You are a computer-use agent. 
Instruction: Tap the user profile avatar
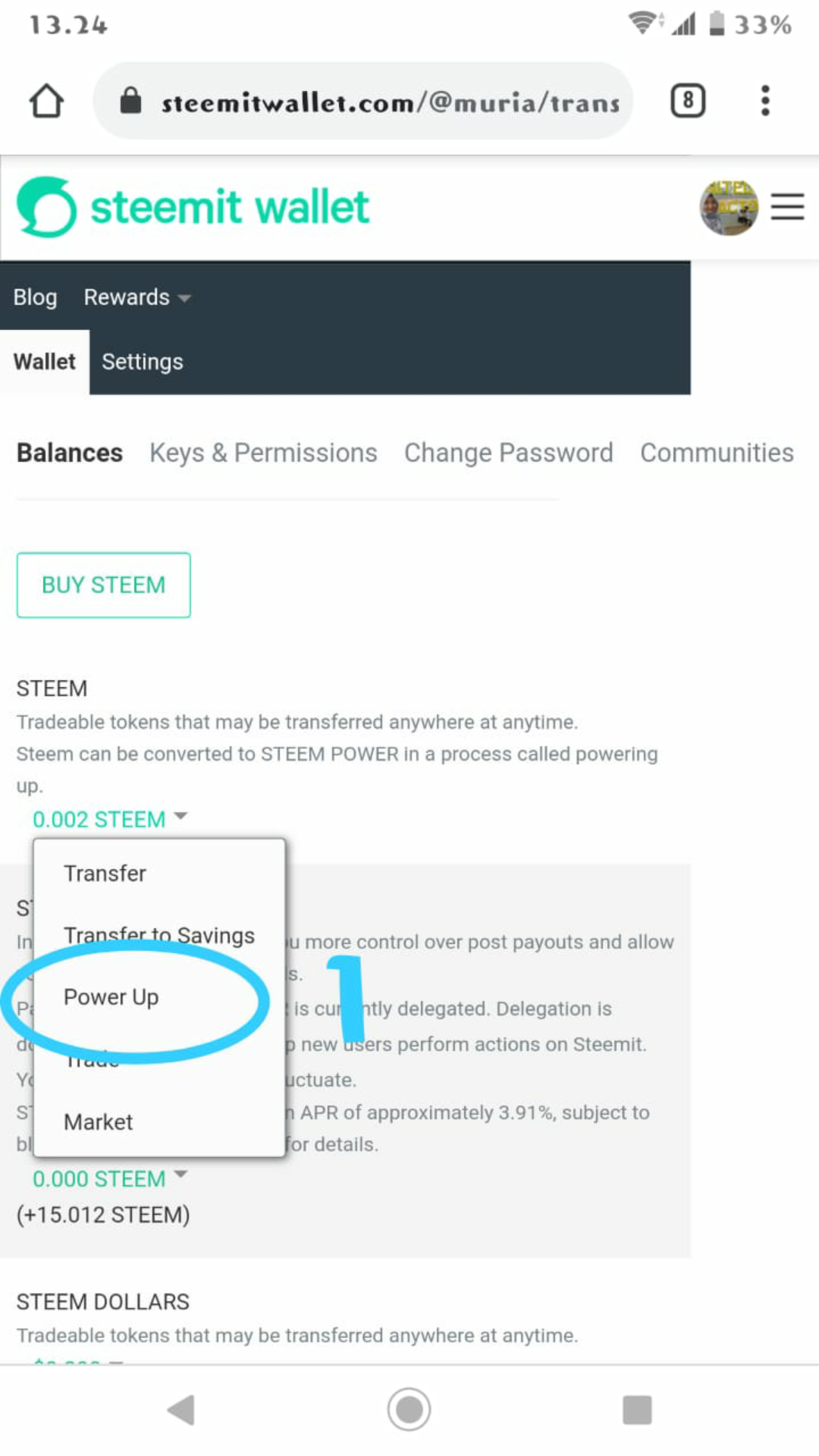pos(729,207)
